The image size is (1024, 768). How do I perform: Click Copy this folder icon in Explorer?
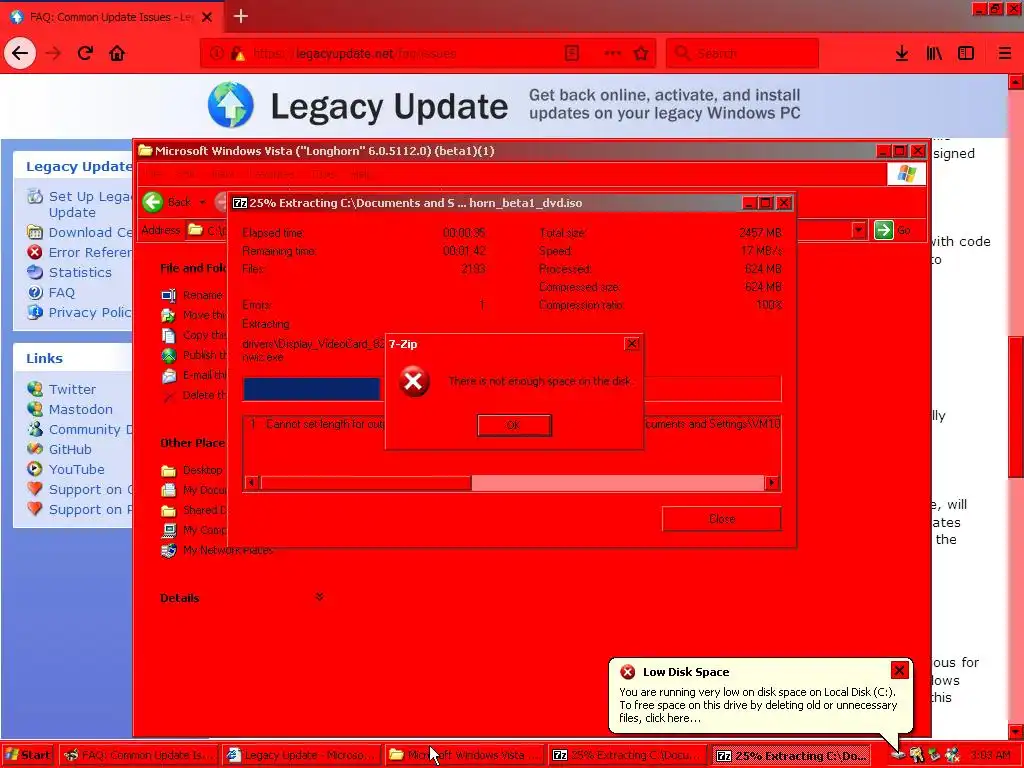168,336
